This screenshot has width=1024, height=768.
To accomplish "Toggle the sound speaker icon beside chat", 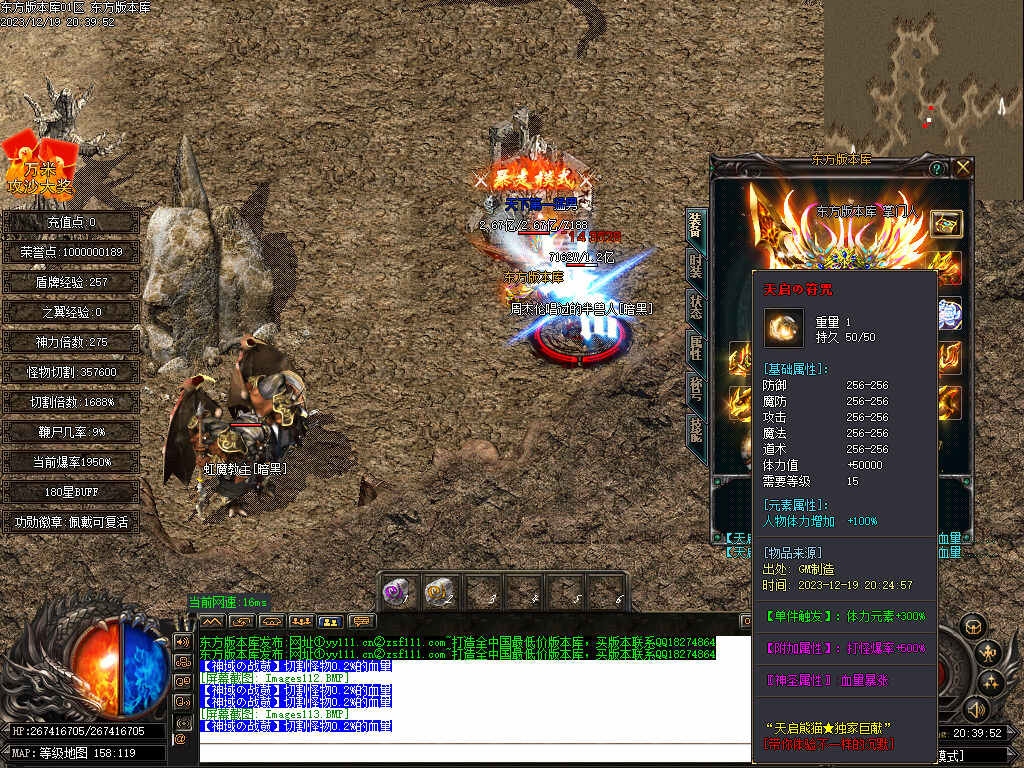I will click(182, 642).
